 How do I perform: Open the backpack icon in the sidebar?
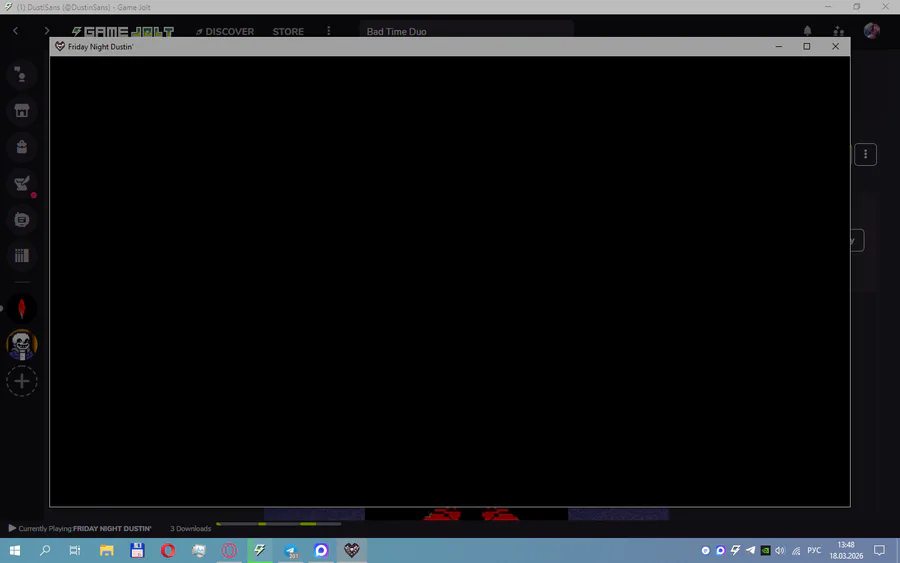tap(22, 147)
